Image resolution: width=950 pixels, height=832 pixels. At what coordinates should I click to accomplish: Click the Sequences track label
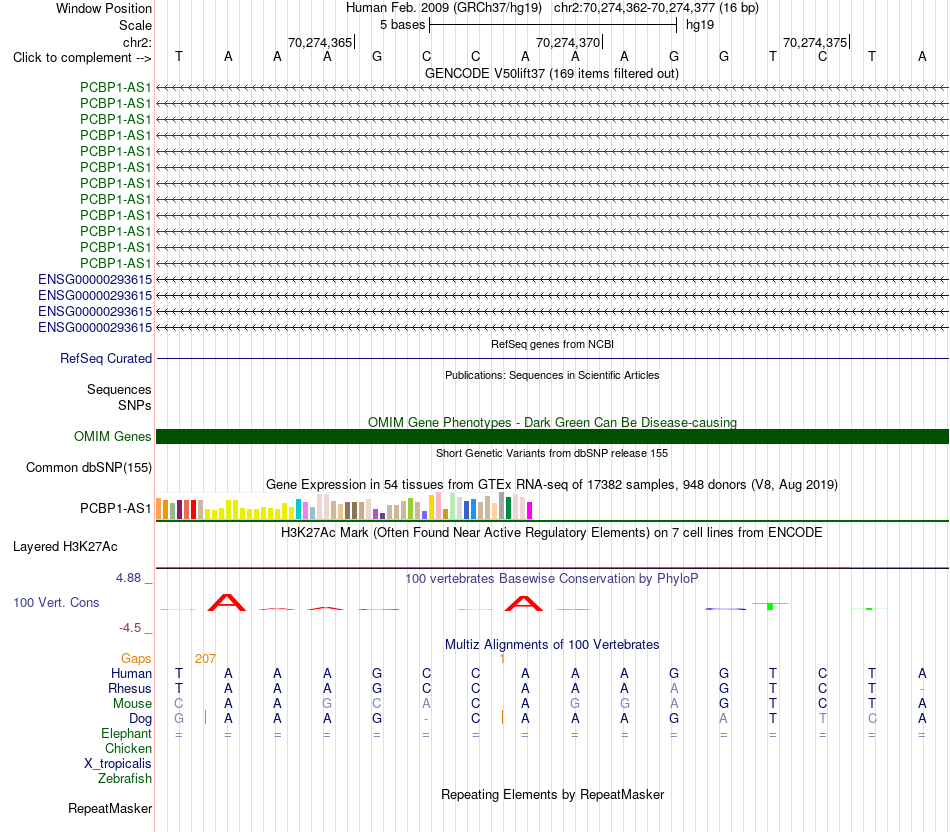coord(119,390)
